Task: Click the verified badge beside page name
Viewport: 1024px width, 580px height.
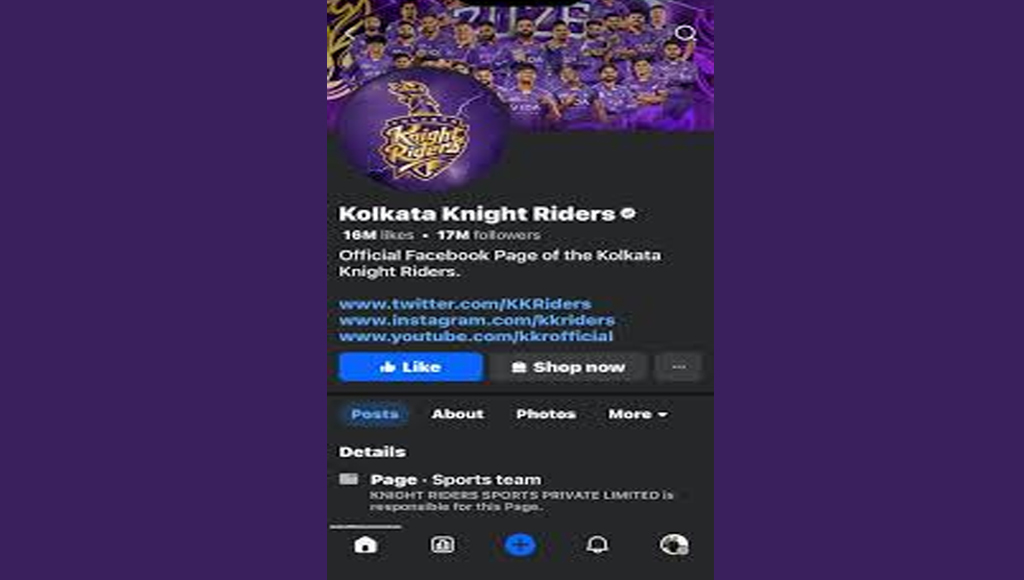Action: 628,214
